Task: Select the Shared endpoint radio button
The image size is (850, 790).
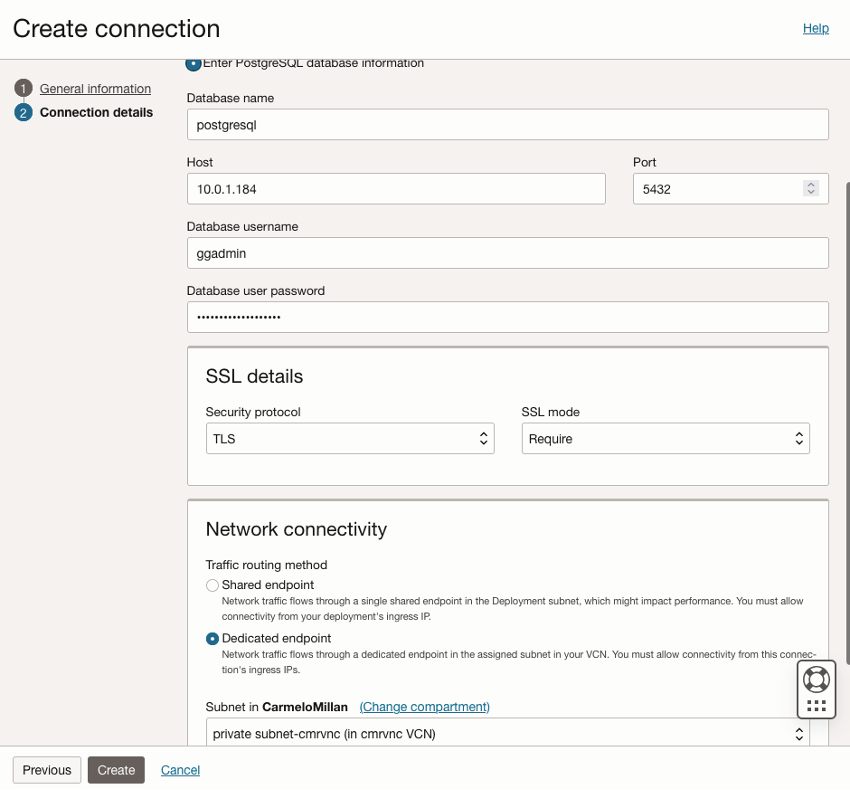Action: click(212, 585)
